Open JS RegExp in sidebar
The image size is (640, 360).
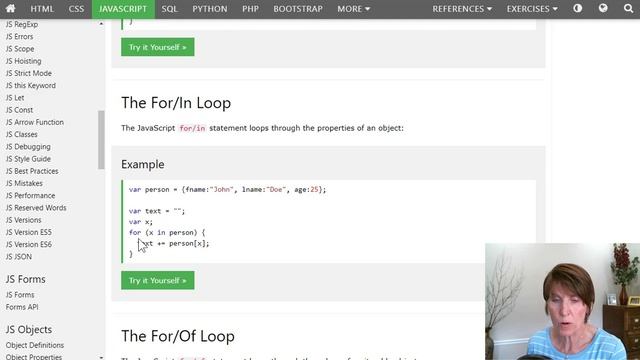click(x=22, y=24)
